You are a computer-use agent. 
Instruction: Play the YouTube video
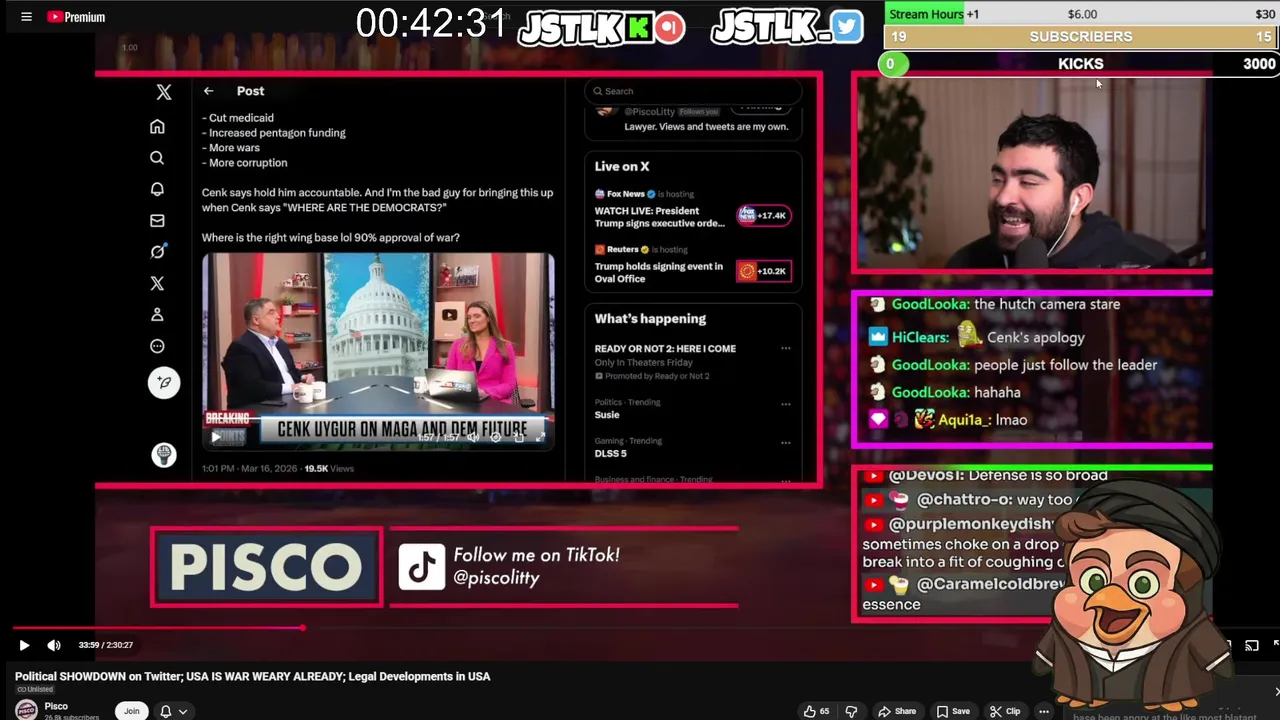click(24, 645)
